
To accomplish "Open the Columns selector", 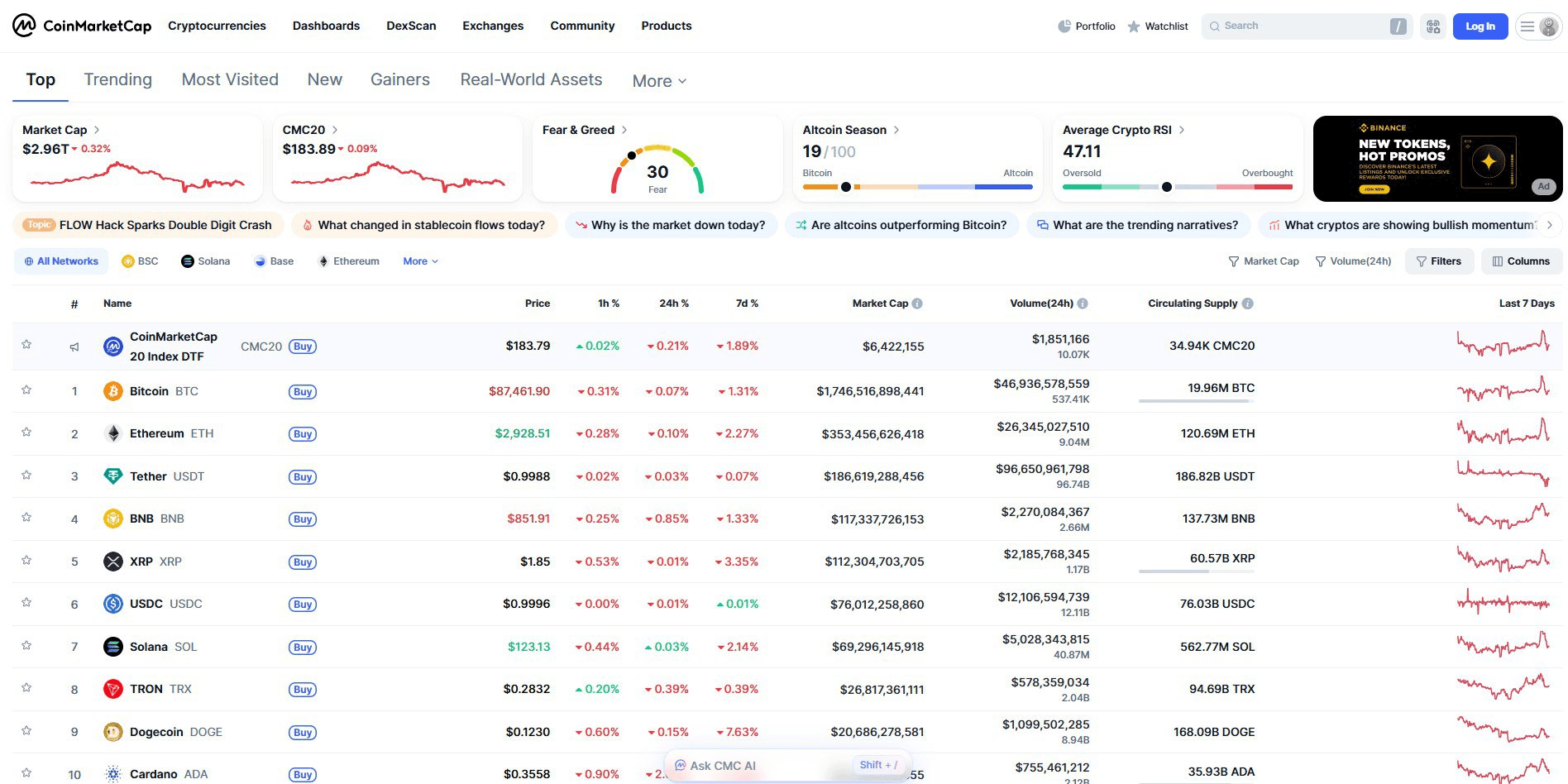I will pos(1521,261).
